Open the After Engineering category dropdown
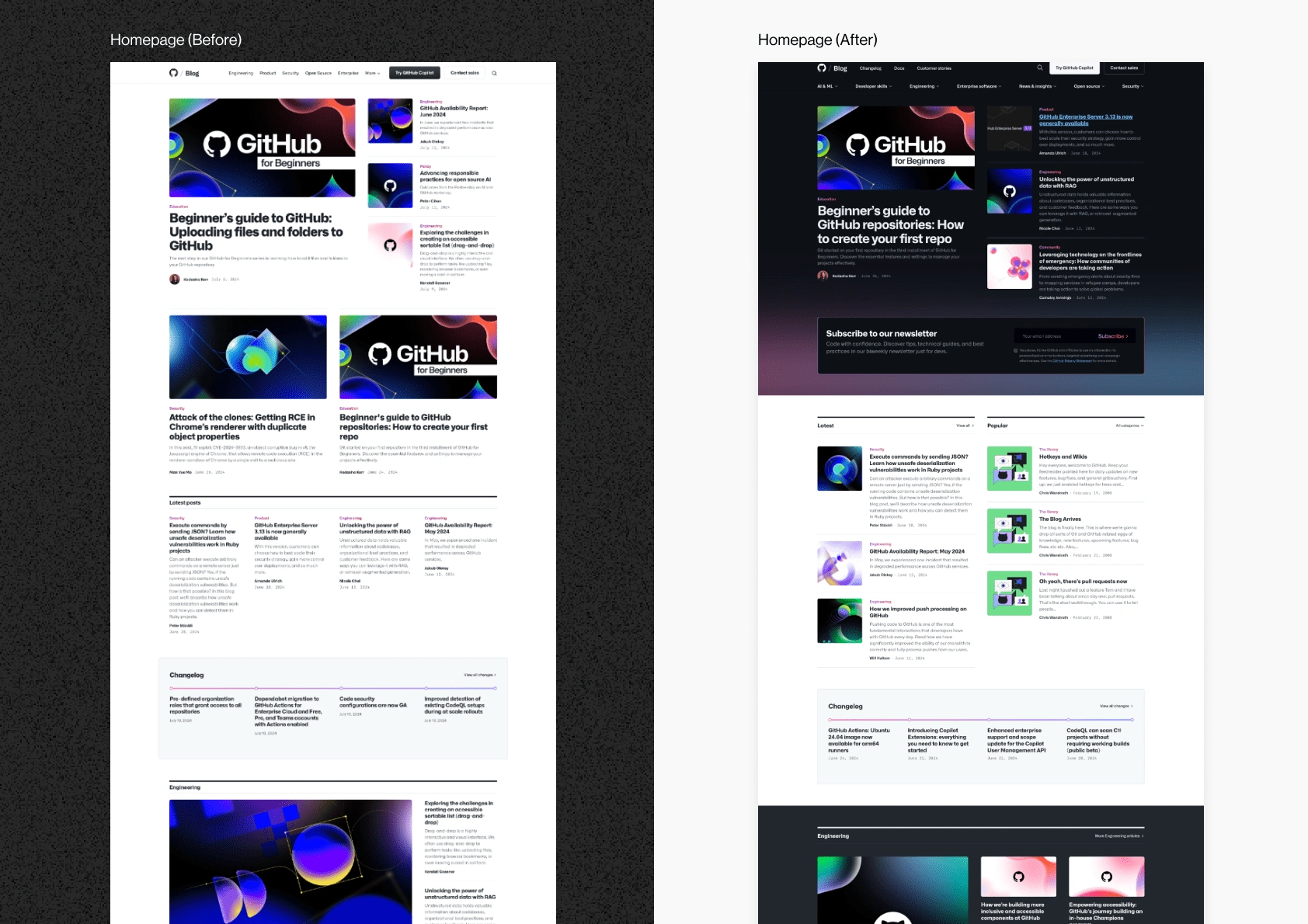 [x=924, y=86]
